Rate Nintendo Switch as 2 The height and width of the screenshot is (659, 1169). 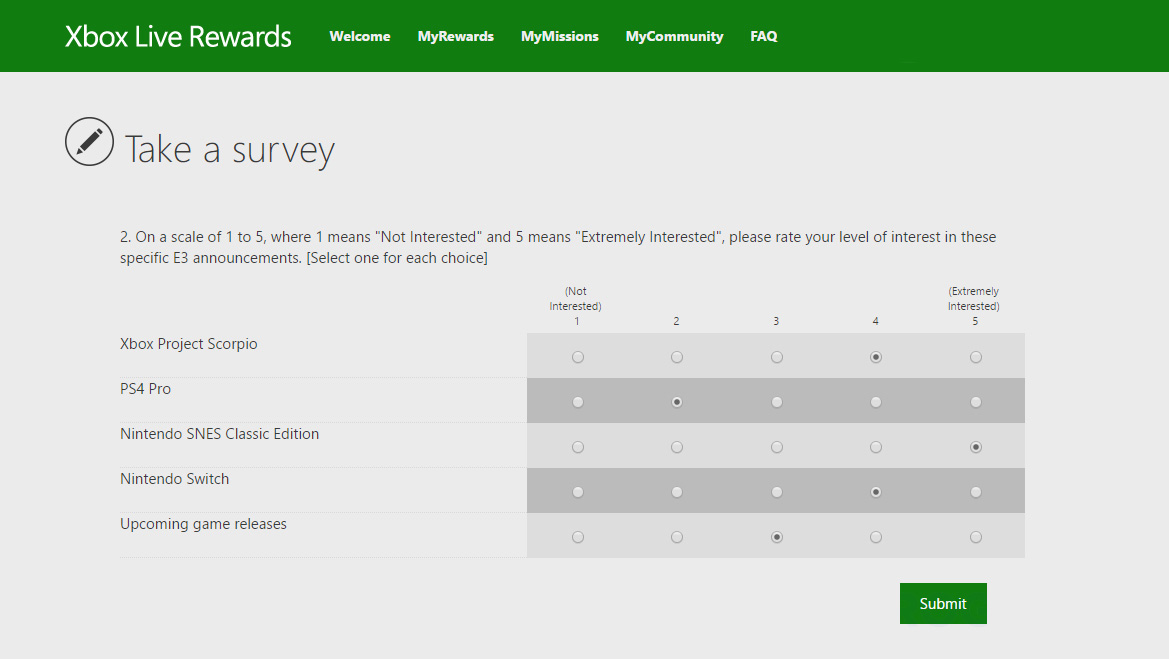(x=677, y=492)
